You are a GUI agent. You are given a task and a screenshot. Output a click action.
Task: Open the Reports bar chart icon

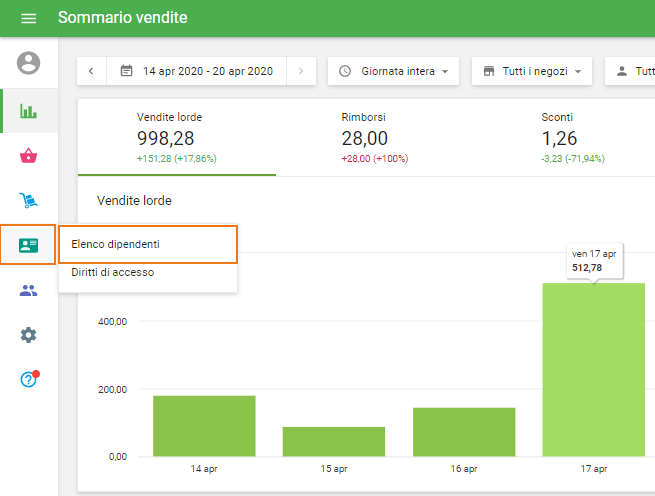click(x=29, y=111)
